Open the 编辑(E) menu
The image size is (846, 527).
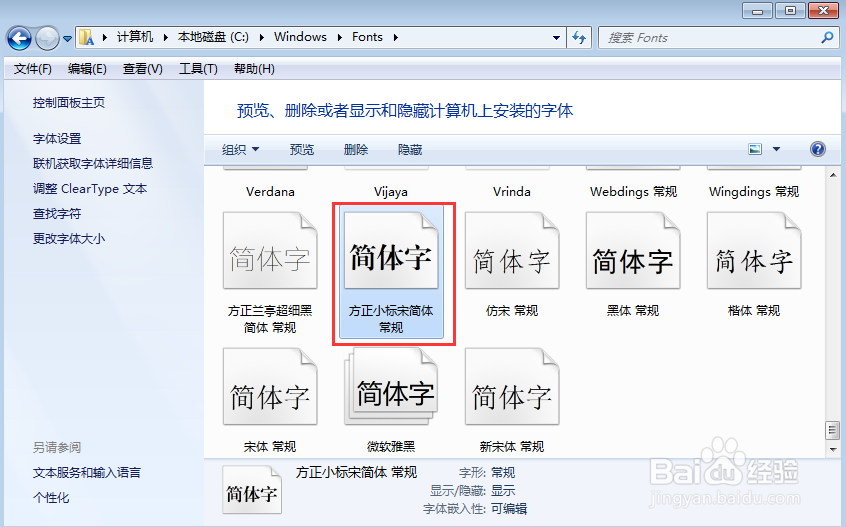tap(87, 69)
